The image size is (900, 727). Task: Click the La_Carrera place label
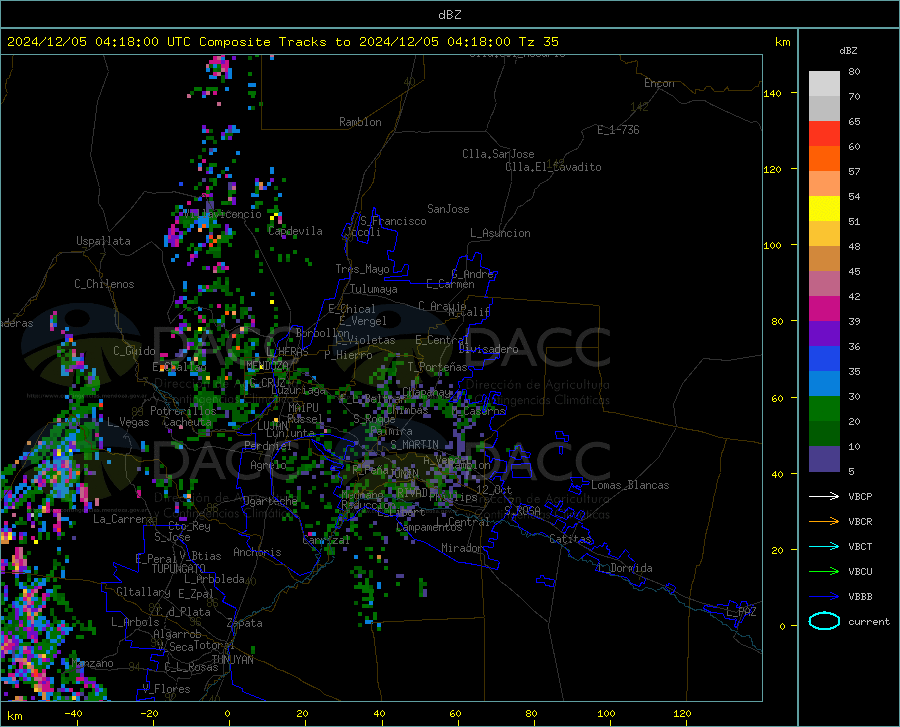tap(123, 519)
